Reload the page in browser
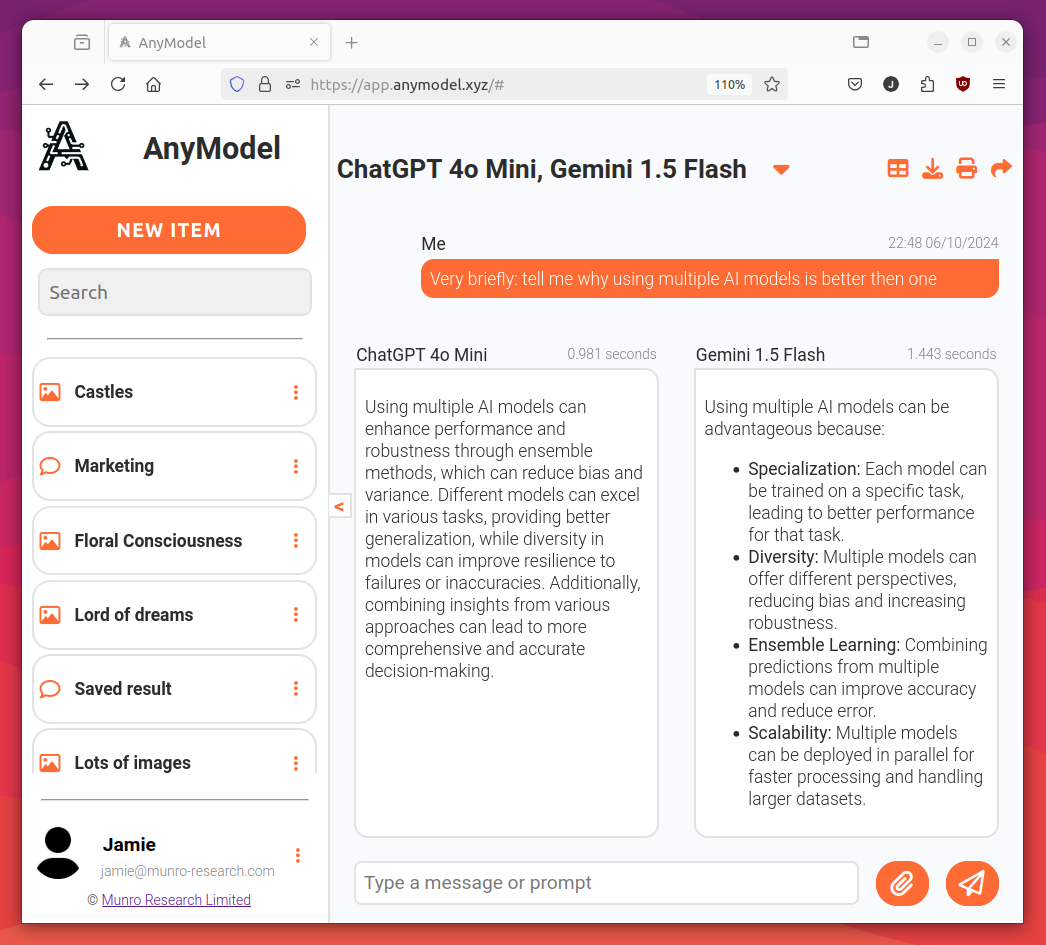Image resolution: width=1046 pixels, height=945 pixels. coord(118,84)
